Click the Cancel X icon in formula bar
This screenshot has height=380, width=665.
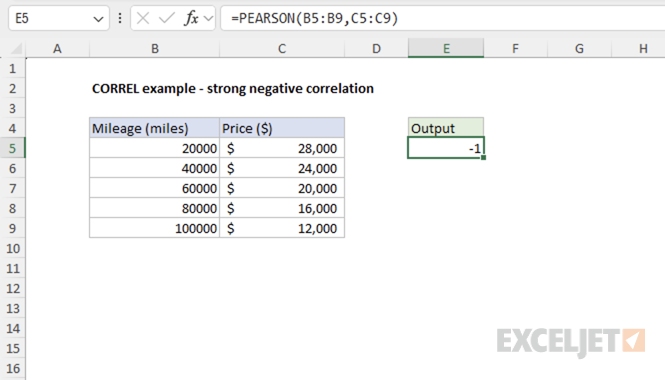coord(143,18)
